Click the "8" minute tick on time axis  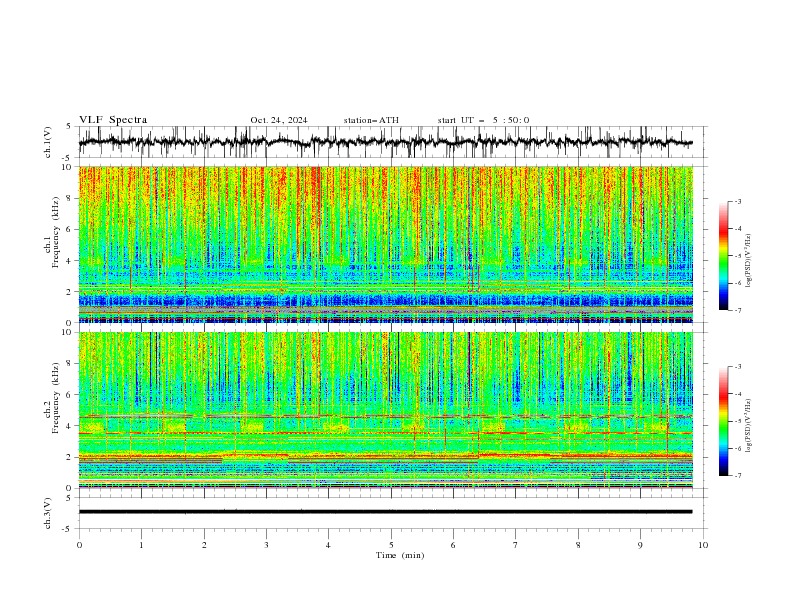tap(578, 545)
